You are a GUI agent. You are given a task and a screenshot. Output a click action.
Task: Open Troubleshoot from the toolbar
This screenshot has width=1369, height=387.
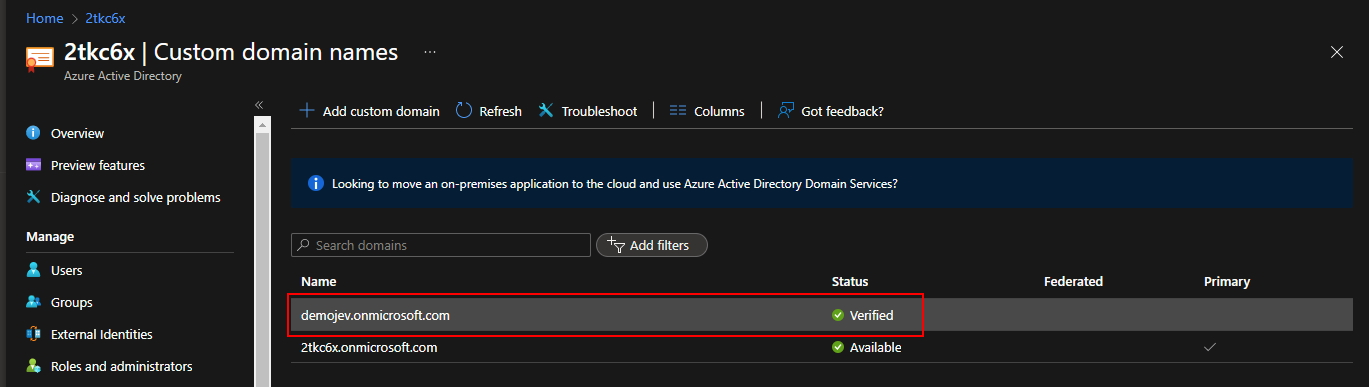599,111
